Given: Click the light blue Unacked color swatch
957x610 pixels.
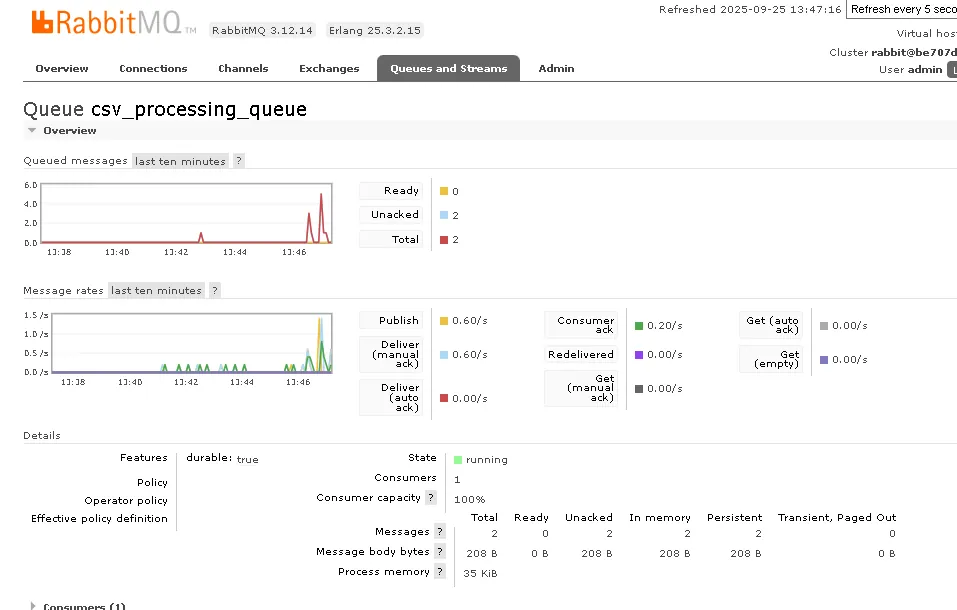Looking at the screenshot, I should point(444,215).
